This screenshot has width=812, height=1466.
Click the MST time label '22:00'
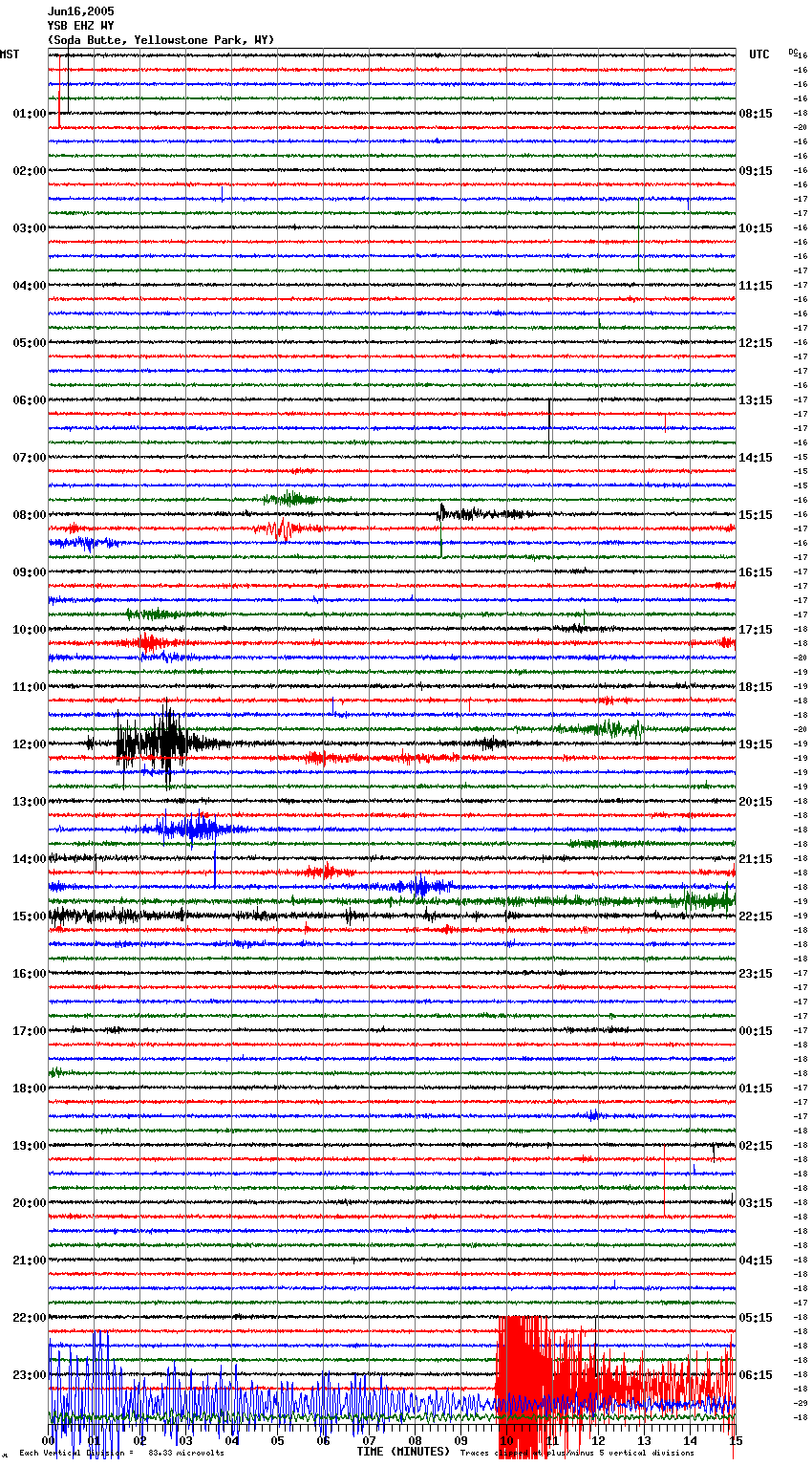[x=29, y=1318]
